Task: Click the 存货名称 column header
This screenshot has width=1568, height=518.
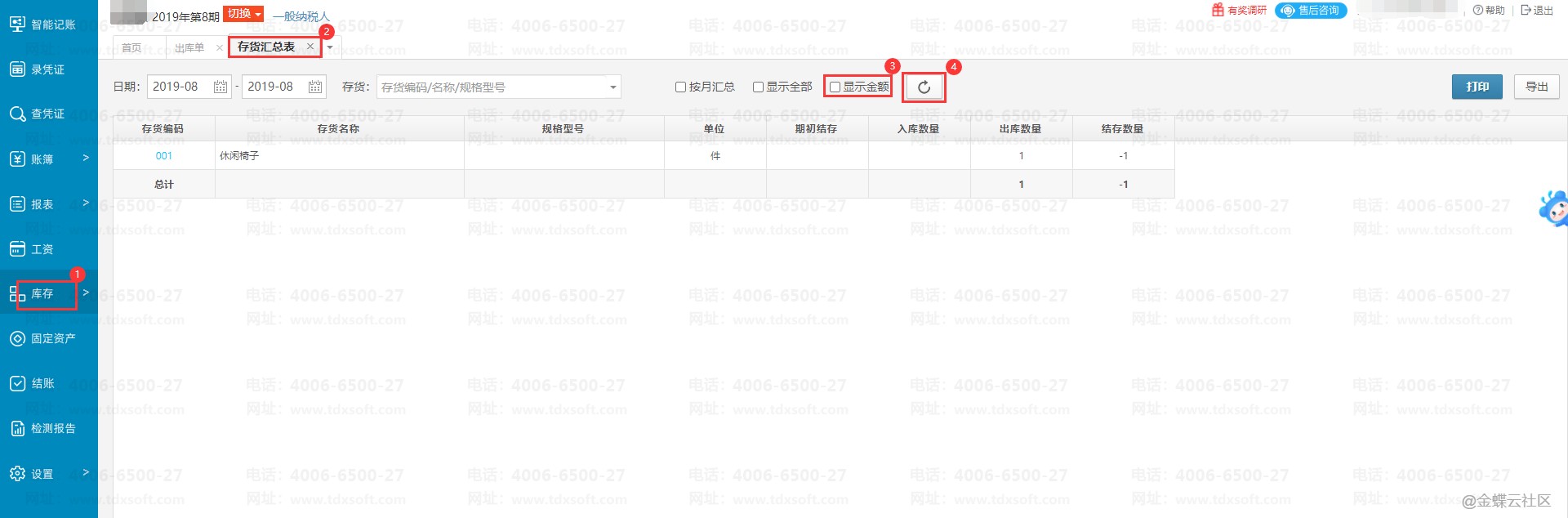Action: [x=339, y=128]
